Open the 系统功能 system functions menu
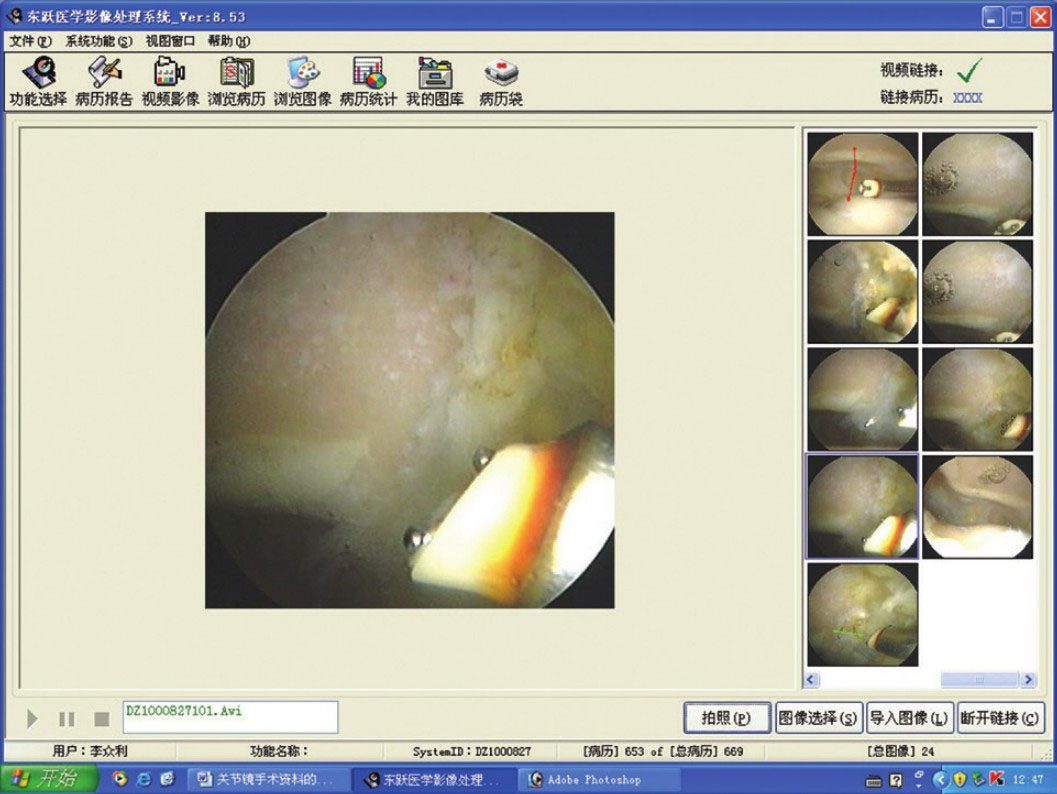1057x794 pixels. point(98,41)
